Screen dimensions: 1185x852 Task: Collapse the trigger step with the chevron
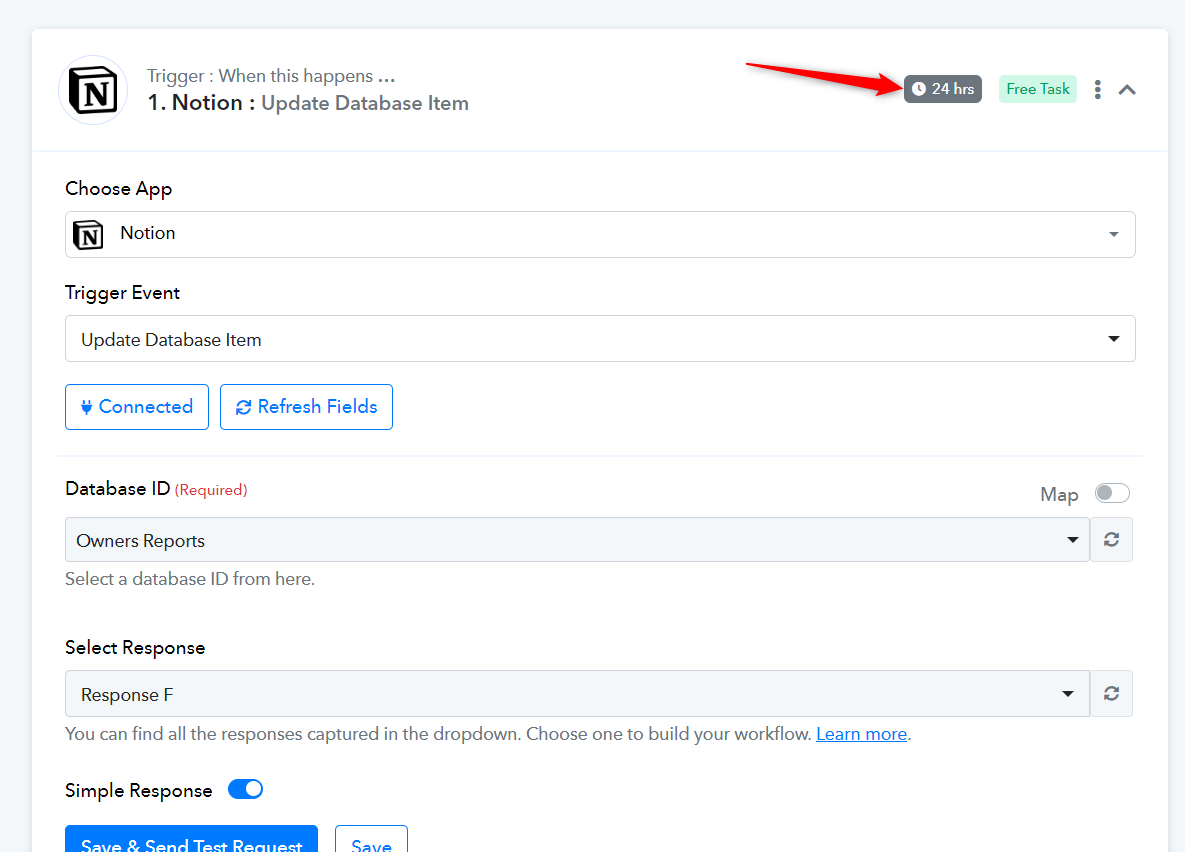[1127, 90]
